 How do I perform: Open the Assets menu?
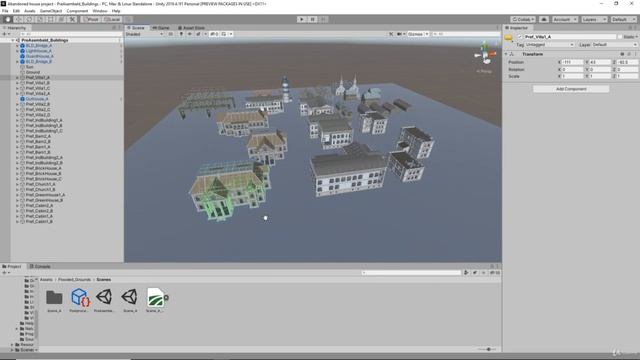(30, 11)
